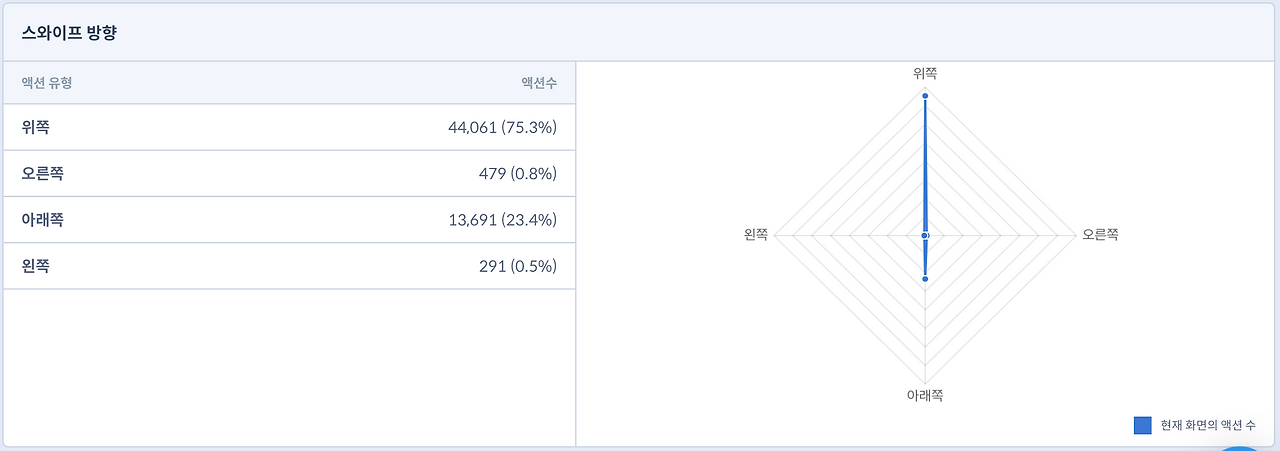Click the 아래쪽 axis label under the chart
This screenshot has height=451, width=1280.
[x=925, y=396]
